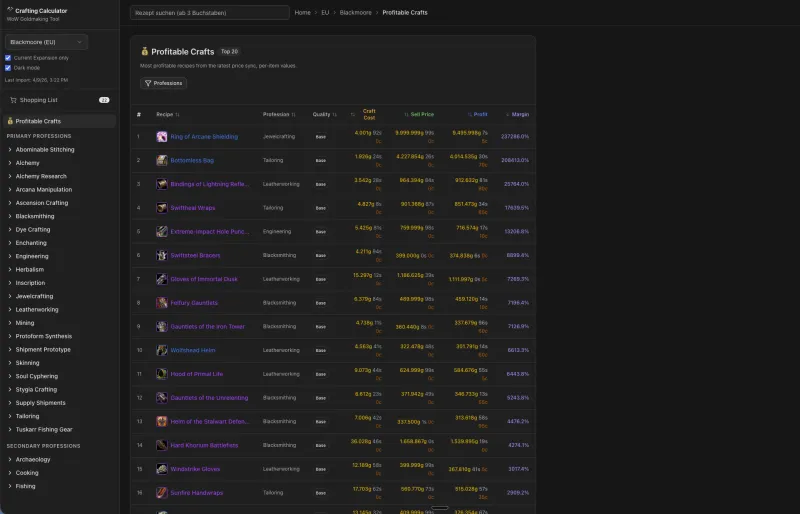Sort by Quality column arrows icon

[334, 114]
